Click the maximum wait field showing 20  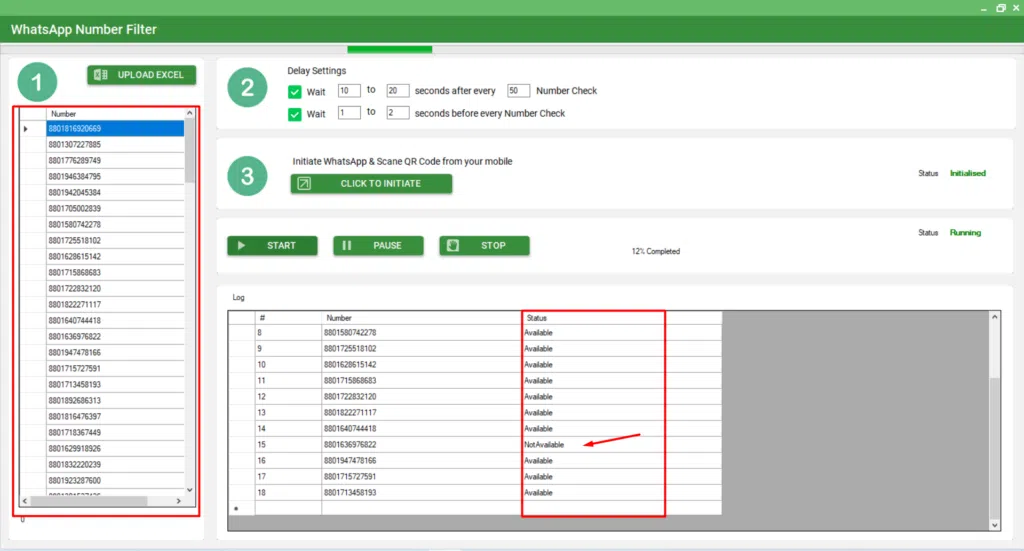click(x=398, y=91)
